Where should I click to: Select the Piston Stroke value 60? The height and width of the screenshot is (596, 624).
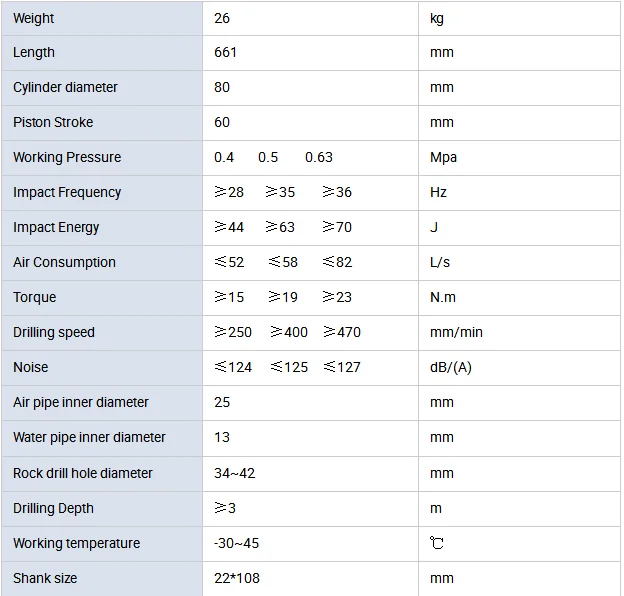point(222,122)
